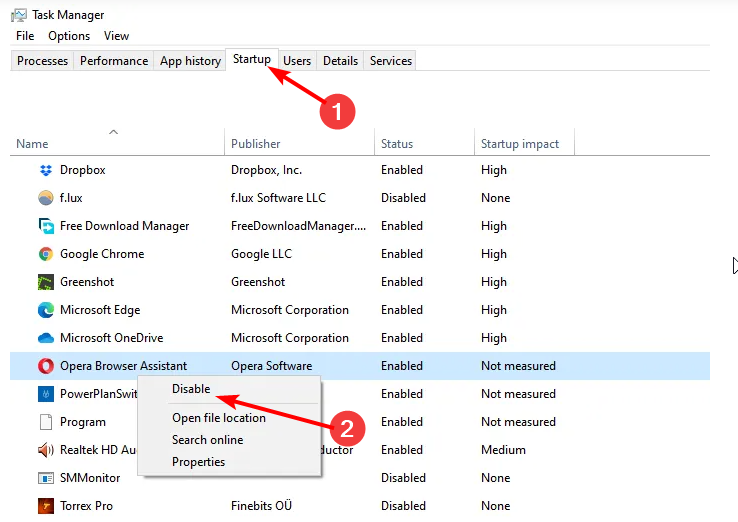Select the Free Download Manager name
738x522 pixels.
(x=124, y=226)
